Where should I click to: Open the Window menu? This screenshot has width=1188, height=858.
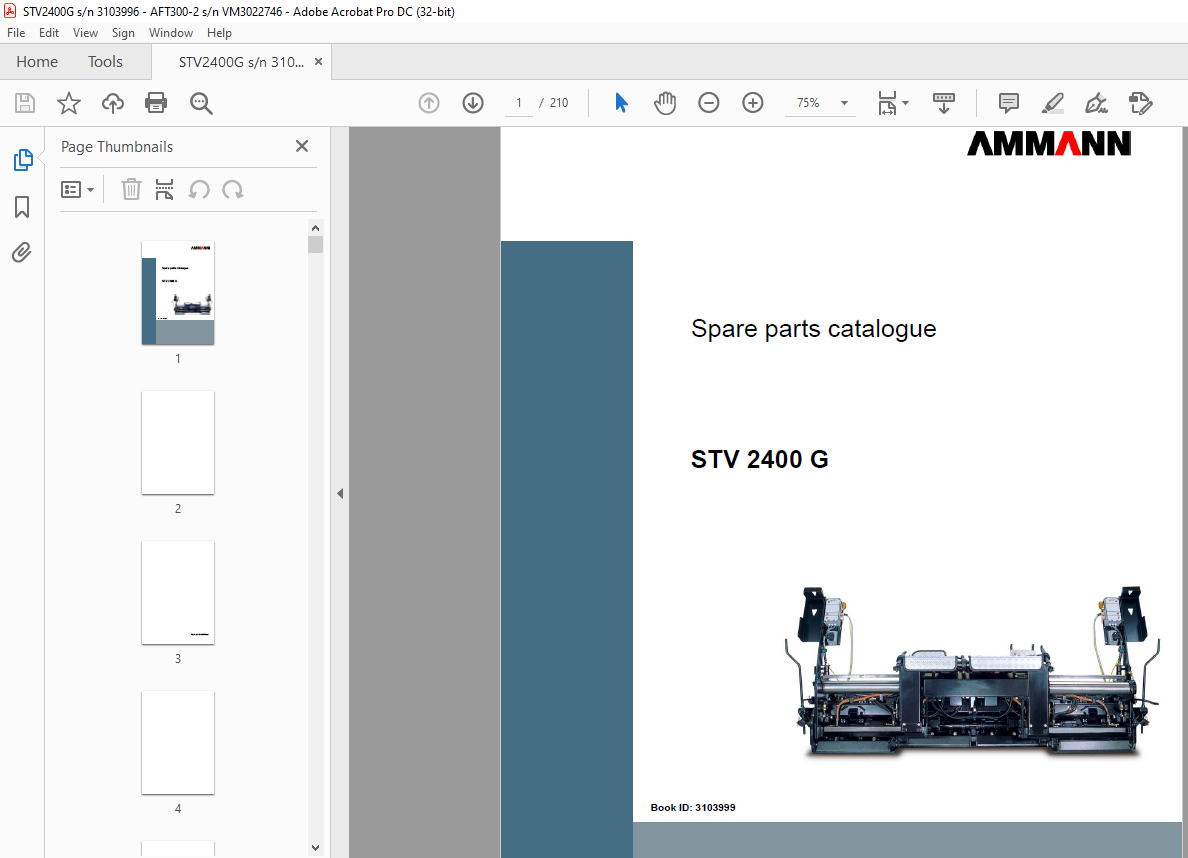170,33
